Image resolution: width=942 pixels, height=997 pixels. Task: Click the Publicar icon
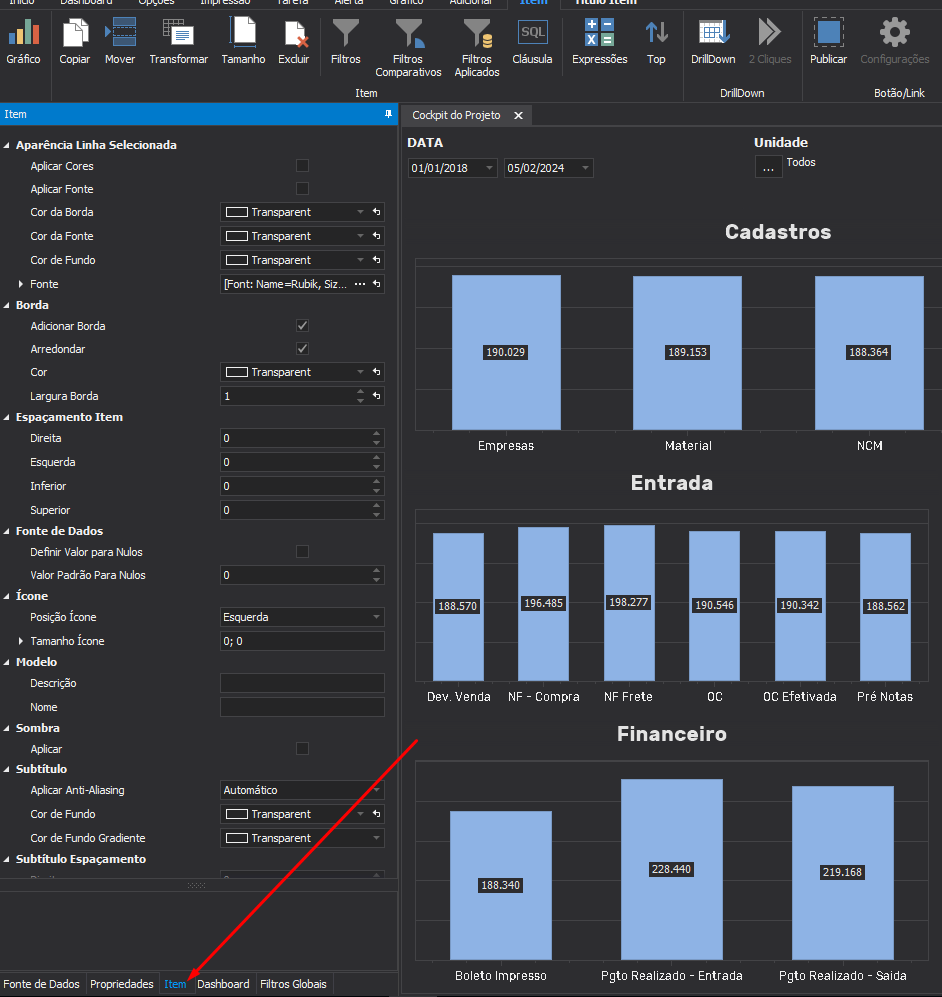tap(828, 41)
